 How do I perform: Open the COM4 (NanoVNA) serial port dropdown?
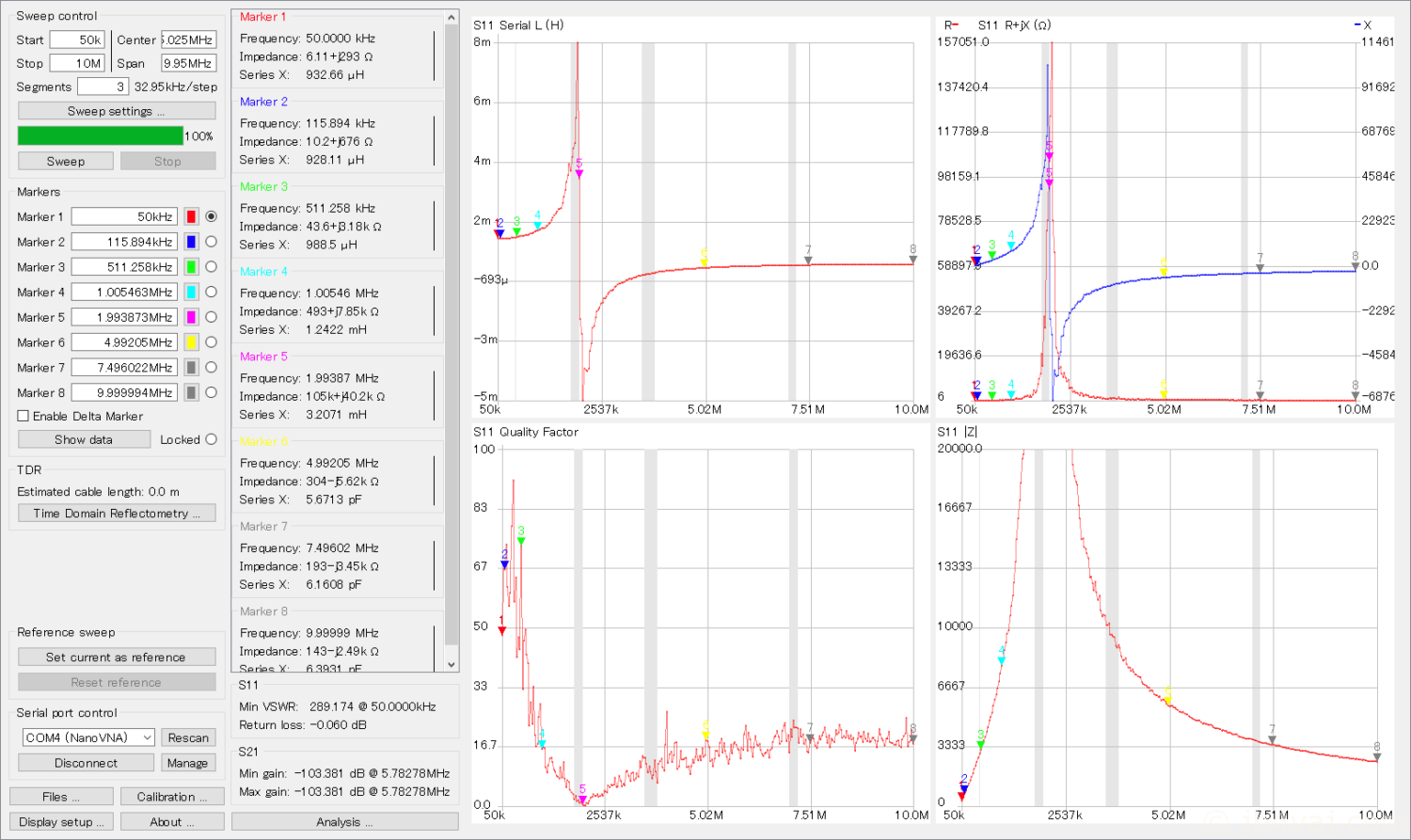click(87, 737)
